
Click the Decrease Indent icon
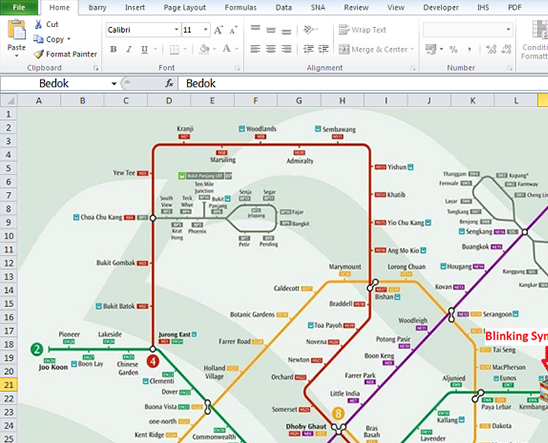(308, 49)
